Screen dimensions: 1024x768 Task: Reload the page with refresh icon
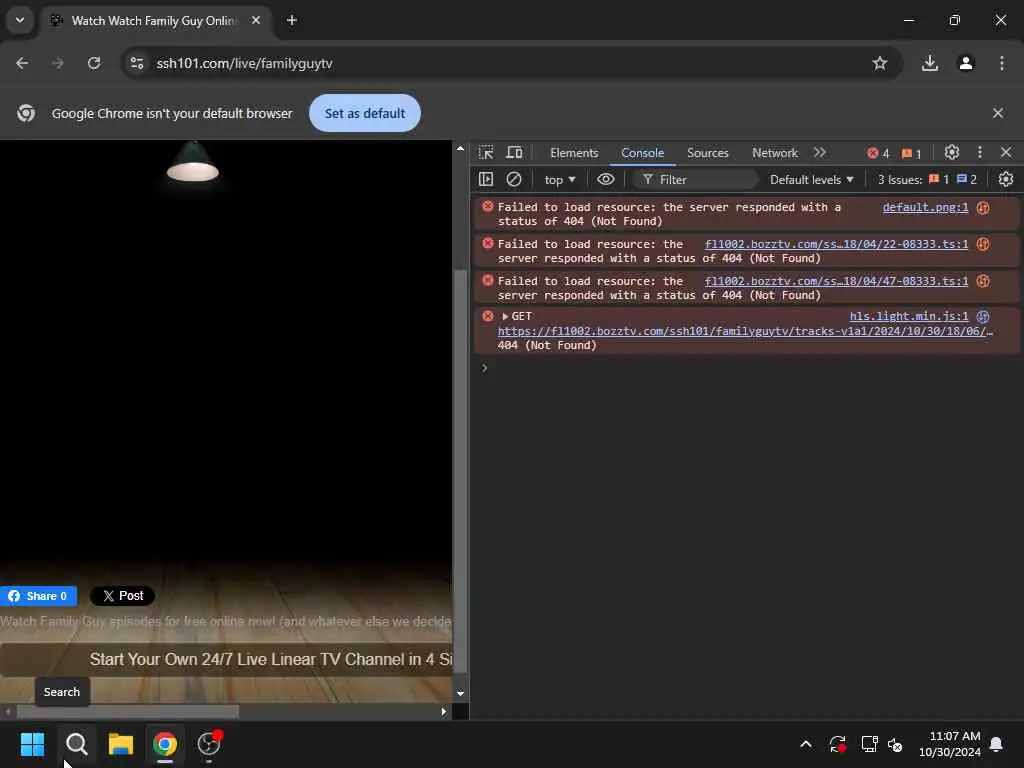coord(94,63)
